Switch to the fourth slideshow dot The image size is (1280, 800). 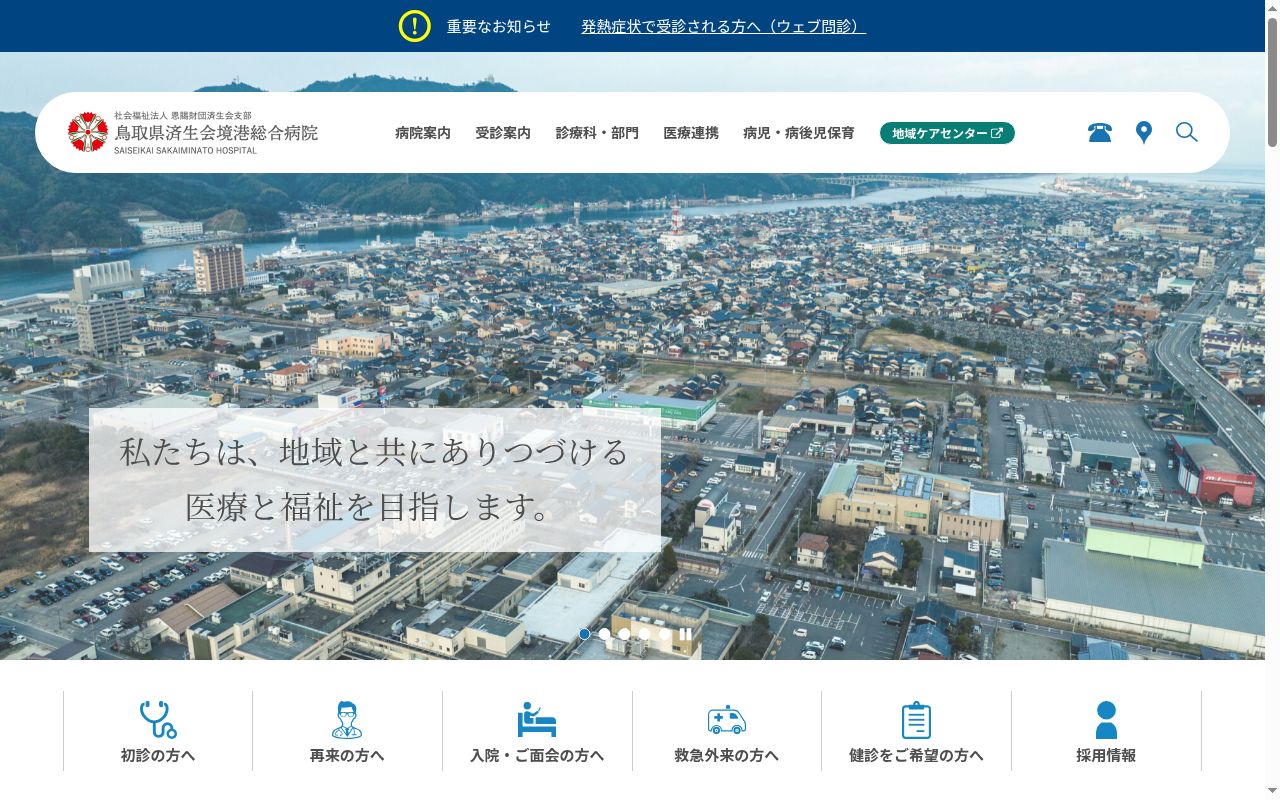tap(645, 634)
